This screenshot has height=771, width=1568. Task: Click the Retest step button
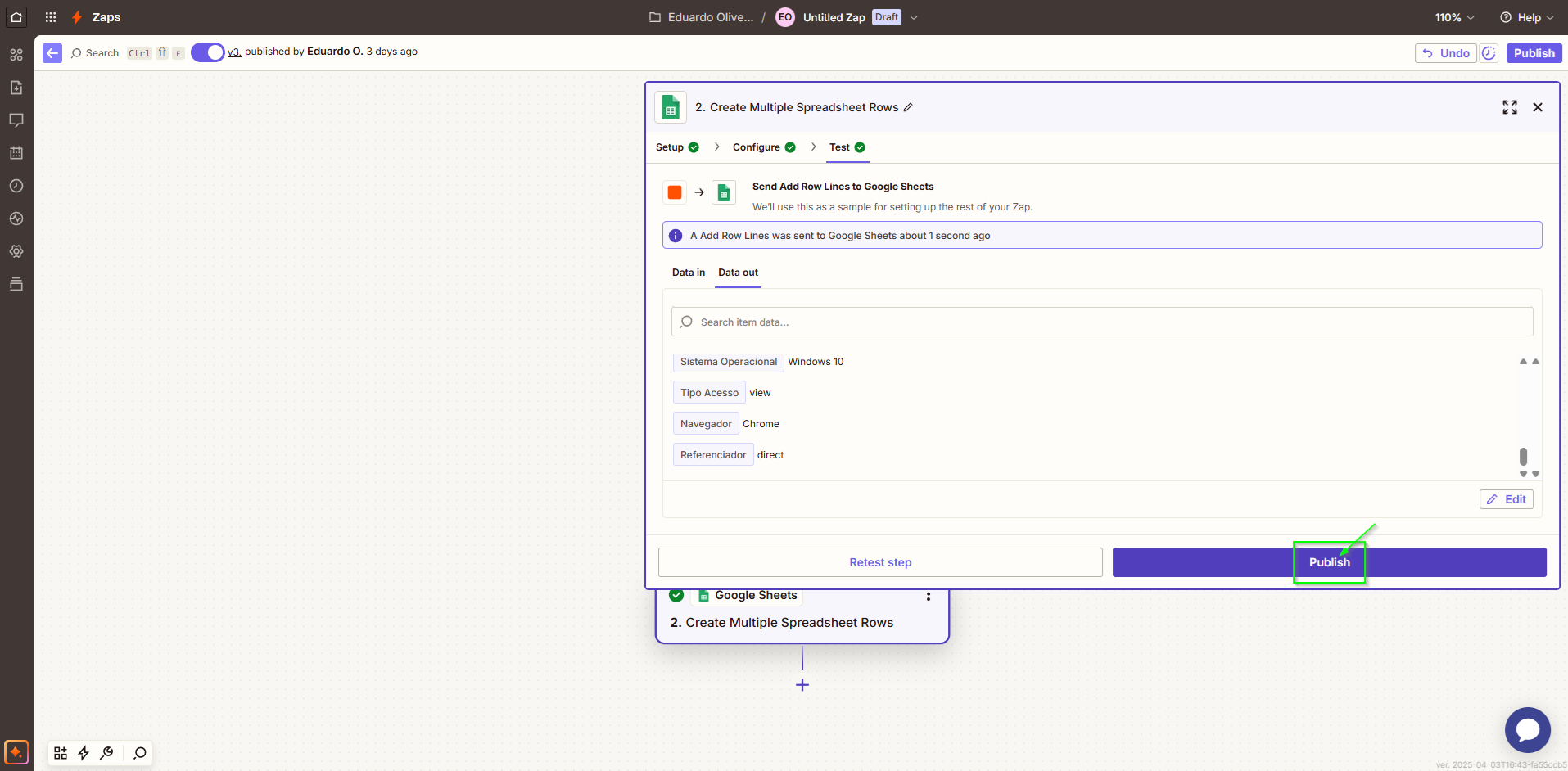pos(880,562)
